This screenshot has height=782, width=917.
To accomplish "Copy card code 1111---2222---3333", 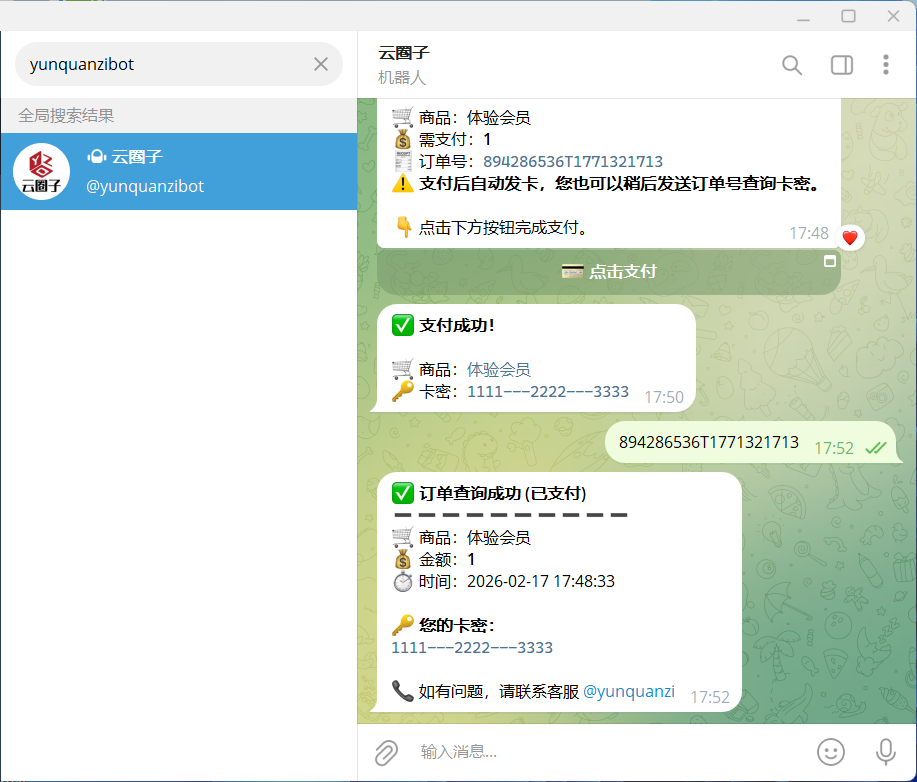I will tap(546, 392).
